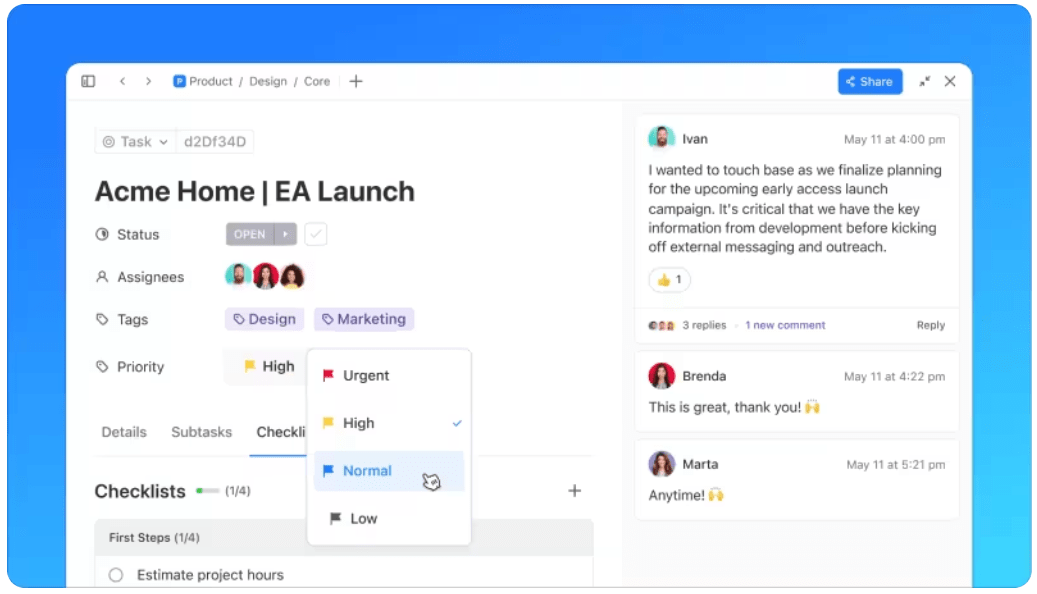Click the thumbs-up reaction on Ivan's comment
Viewport: 1037px width, 594px height.
[x=669, y=280]
